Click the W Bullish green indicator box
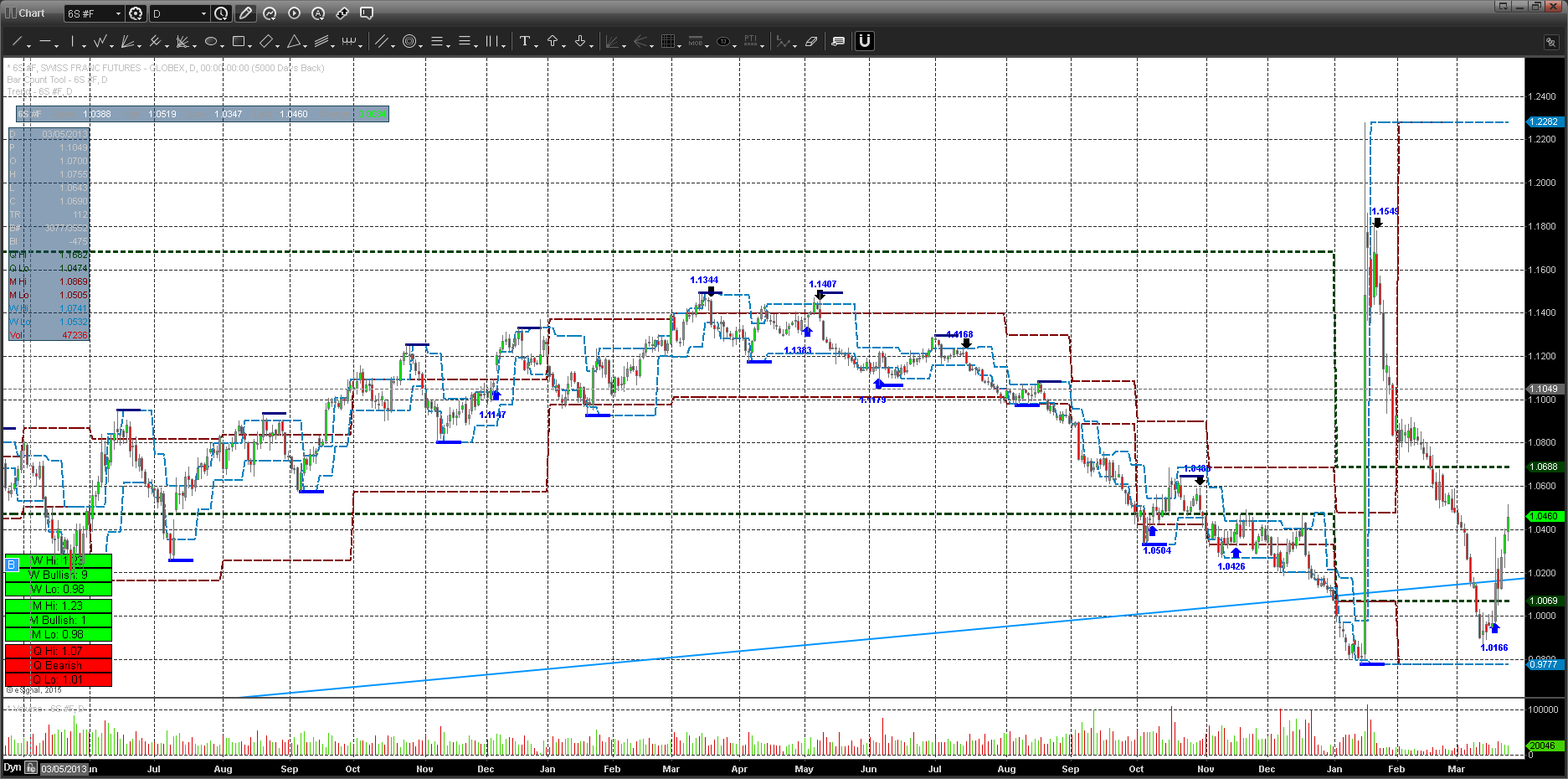This screenshot has height=779, width=1568. point(59,575)
